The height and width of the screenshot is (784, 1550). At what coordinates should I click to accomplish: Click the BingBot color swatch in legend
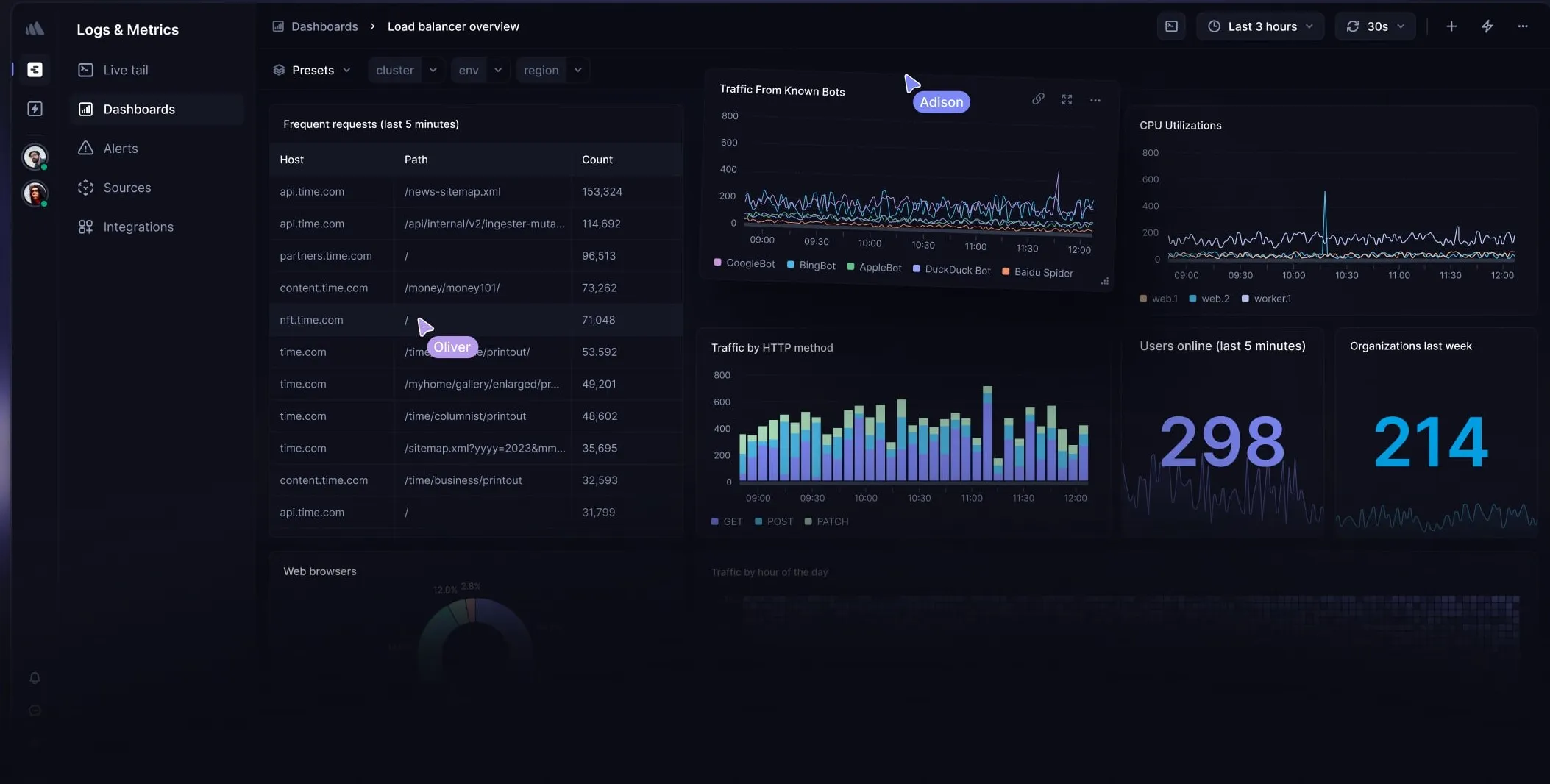point(791,265)
